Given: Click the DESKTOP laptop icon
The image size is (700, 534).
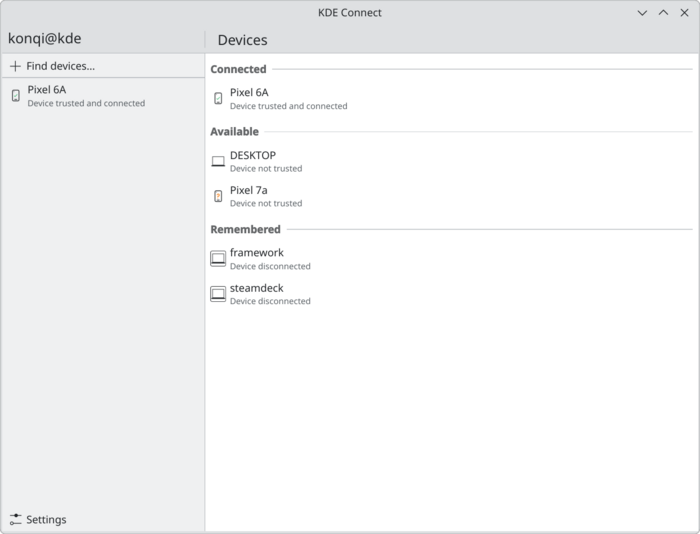Looking at the screenshot, I should tap(218, 161).
